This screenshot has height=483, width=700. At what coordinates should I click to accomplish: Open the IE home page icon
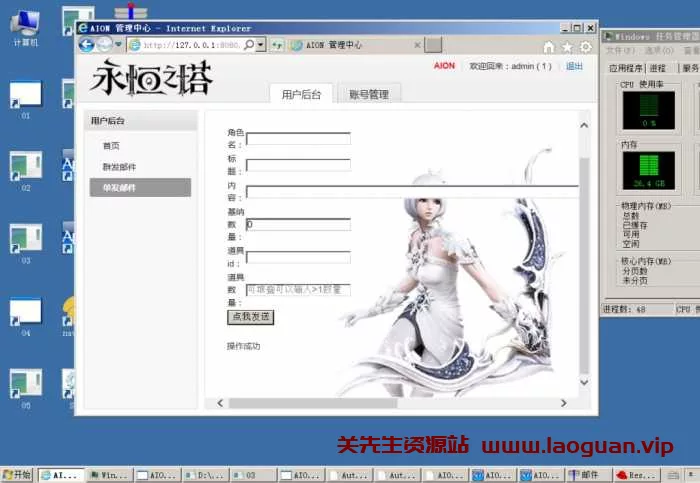(x=549, y=47)
